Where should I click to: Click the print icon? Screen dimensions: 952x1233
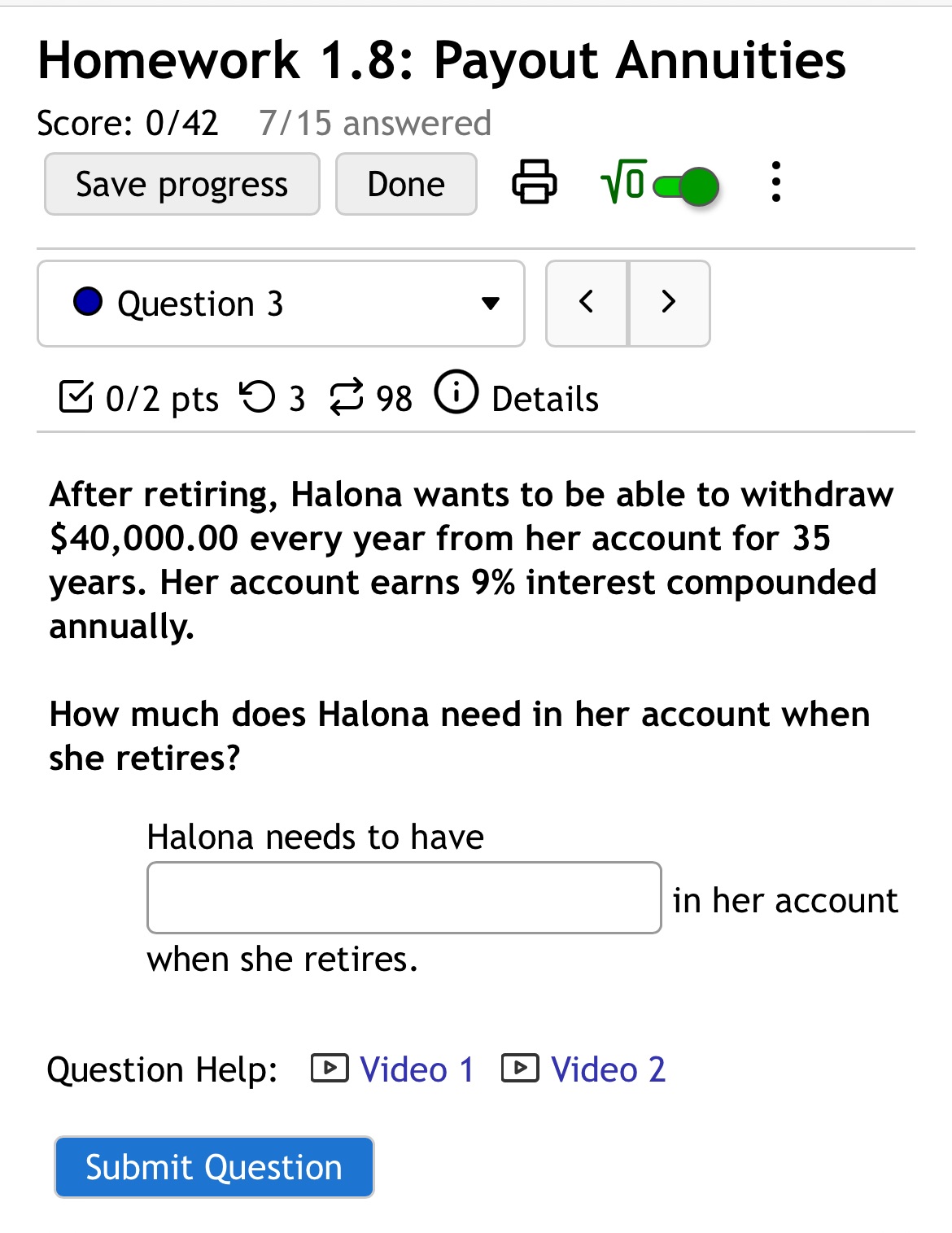pyautogui.click(x=533, y=184)
